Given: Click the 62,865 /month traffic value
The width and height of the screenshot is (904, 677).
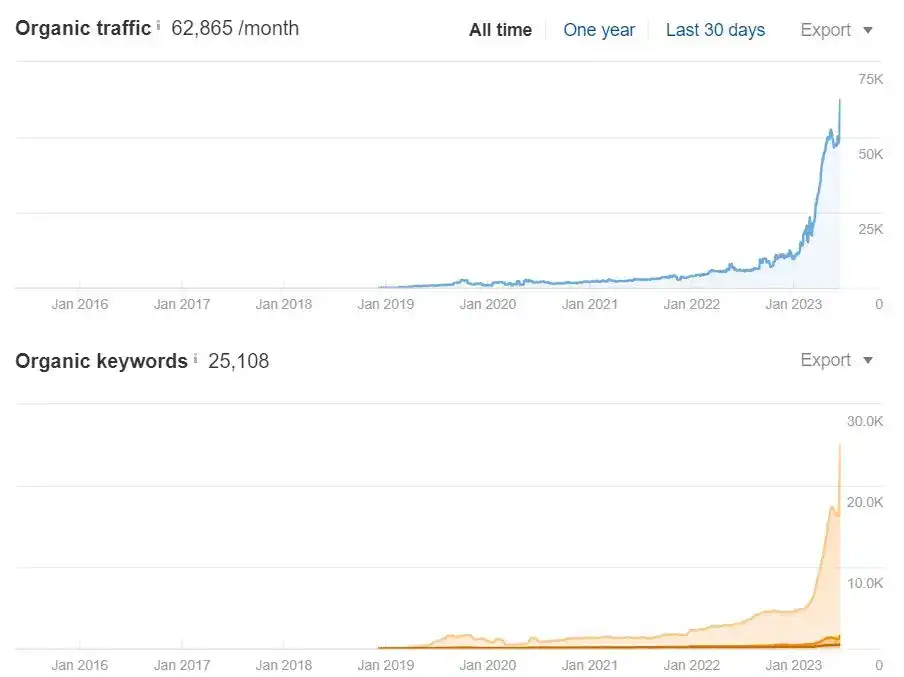Looking at the screenshot, I should pos(235,28).
